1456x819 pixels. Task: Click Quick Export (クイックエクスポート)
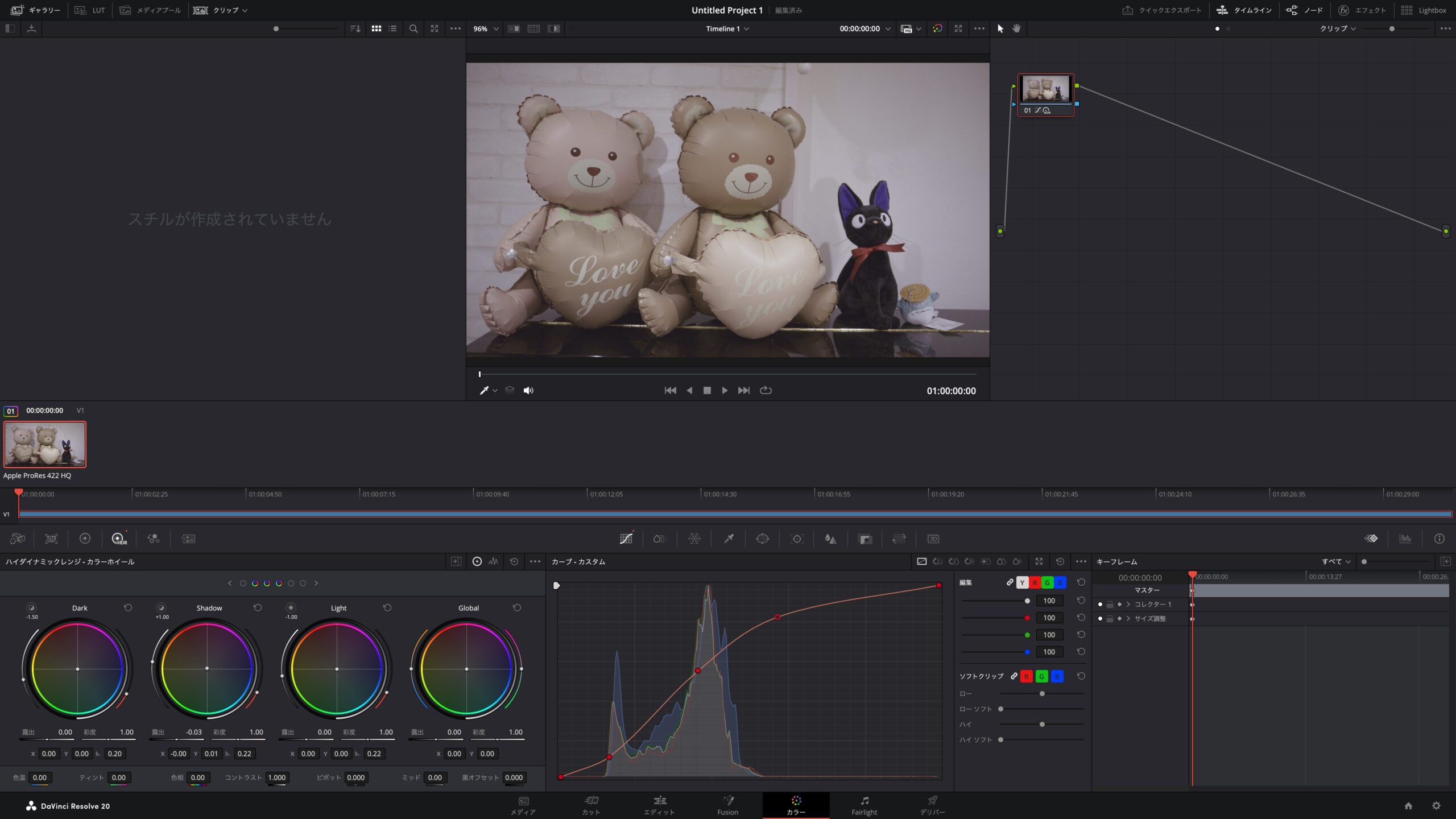click(x=1161, y=10)
